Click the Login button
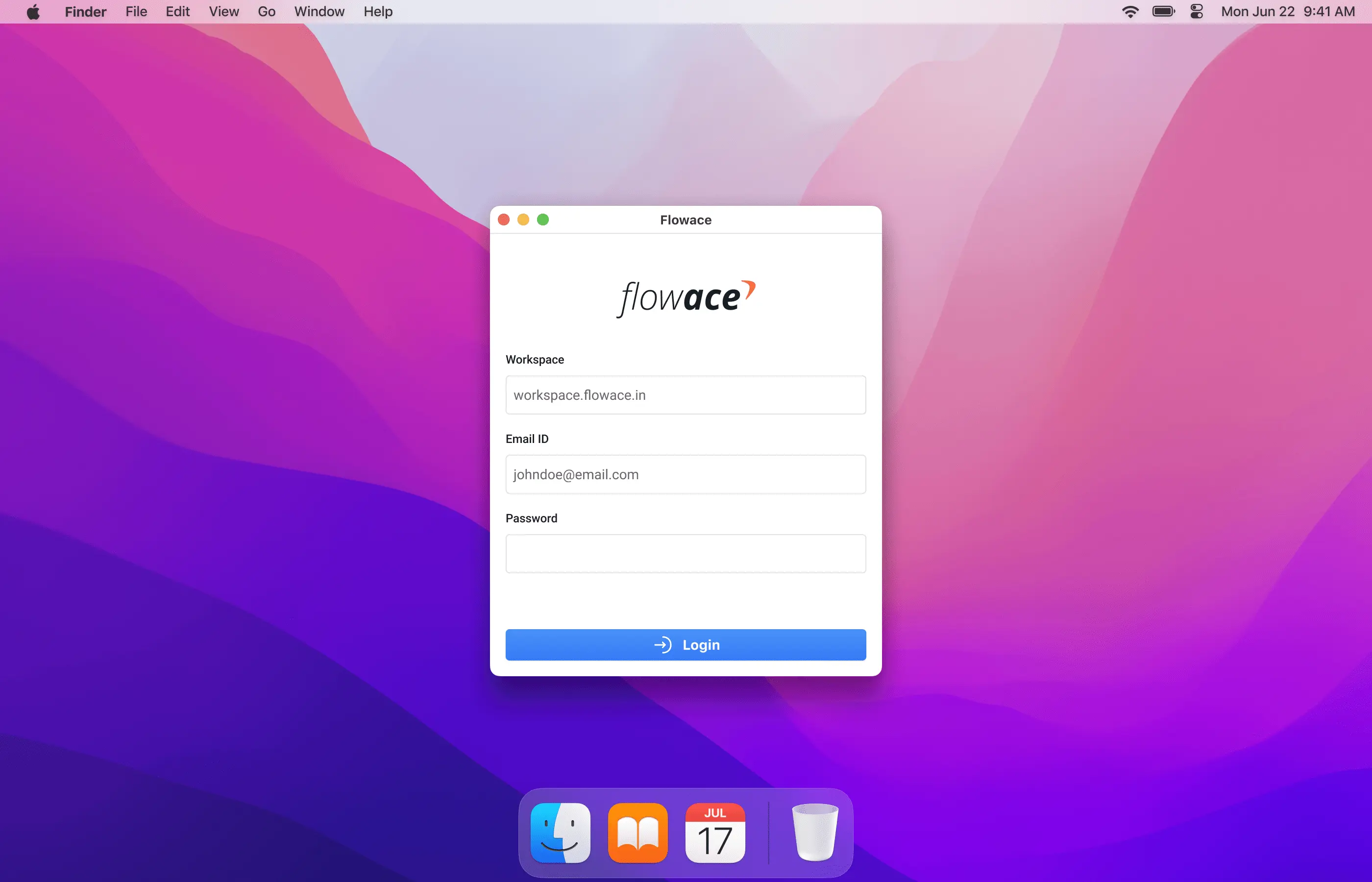The image size is (1372, 882). 686,645
